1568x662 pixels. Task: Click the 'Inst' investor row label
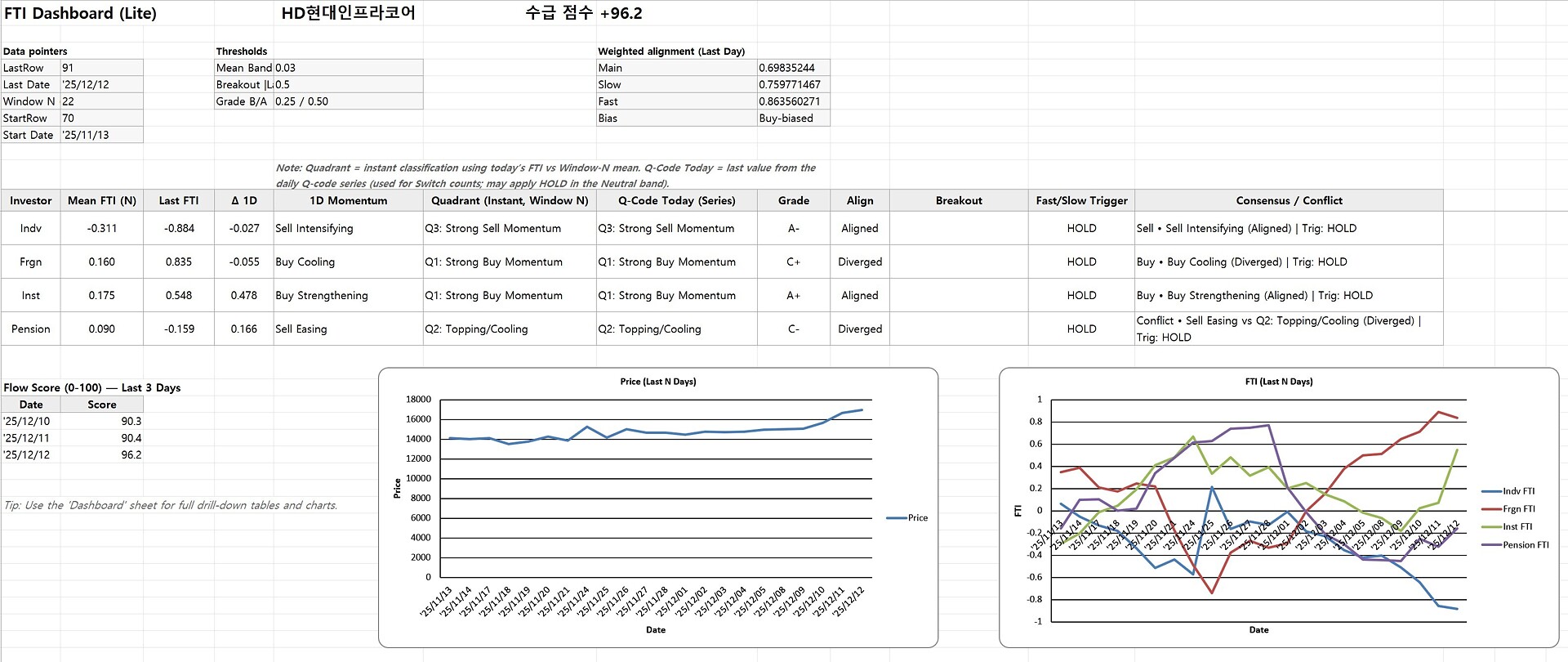[30, 296]
